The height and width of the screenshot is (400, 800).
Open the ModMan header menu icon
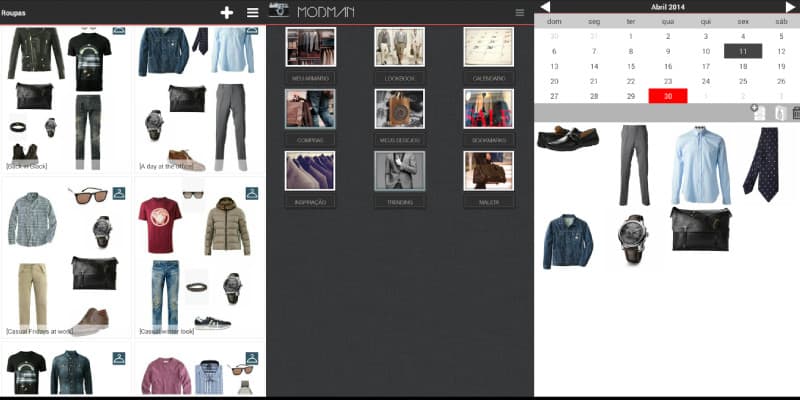click(x=519, y=12)
